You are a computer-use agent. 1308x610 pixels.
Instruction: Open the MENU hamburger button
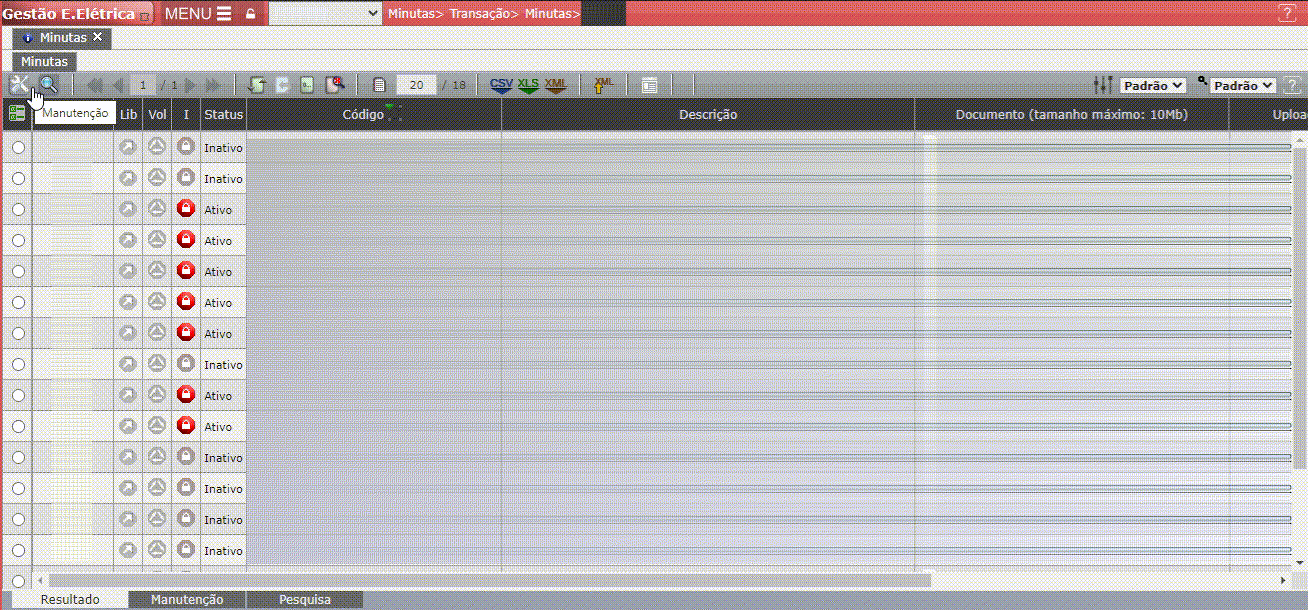pos(197,14)
